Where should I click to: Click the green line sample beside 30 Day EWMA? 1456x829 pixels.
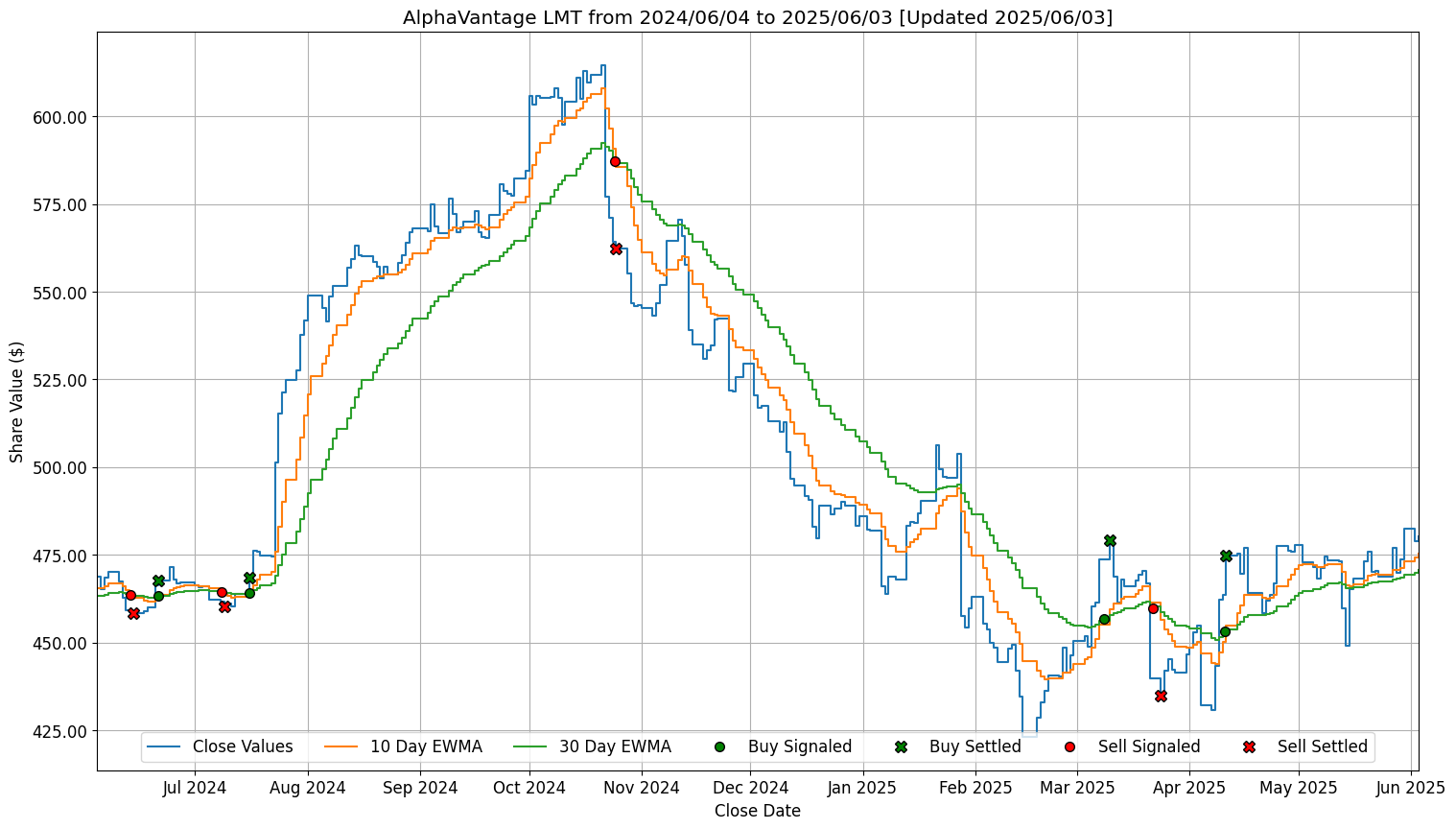point(530,746)
